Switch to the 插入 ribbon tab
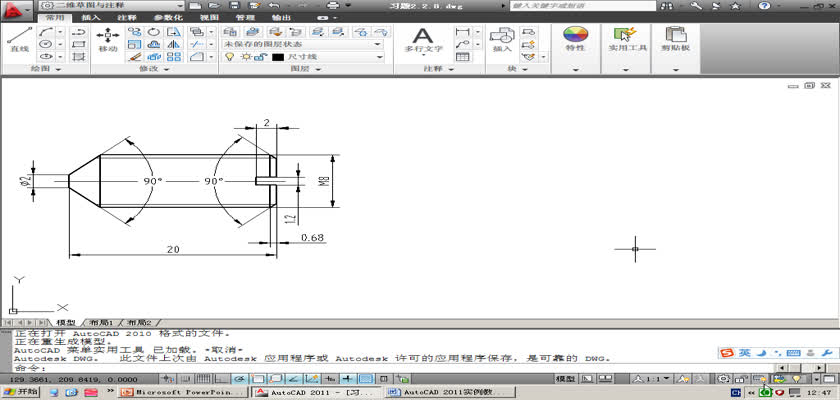Screen dimensions: 840x400 (91, 18)
